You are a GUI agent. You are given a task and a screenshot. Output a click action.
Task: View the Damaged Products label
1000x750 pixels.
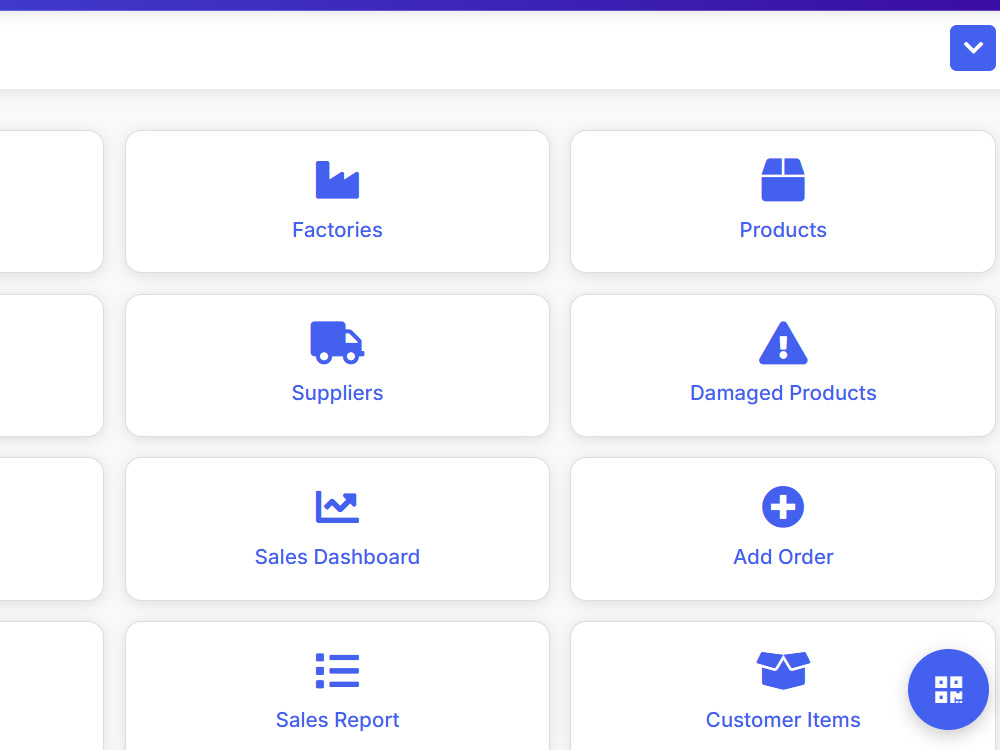pos(783,393)
